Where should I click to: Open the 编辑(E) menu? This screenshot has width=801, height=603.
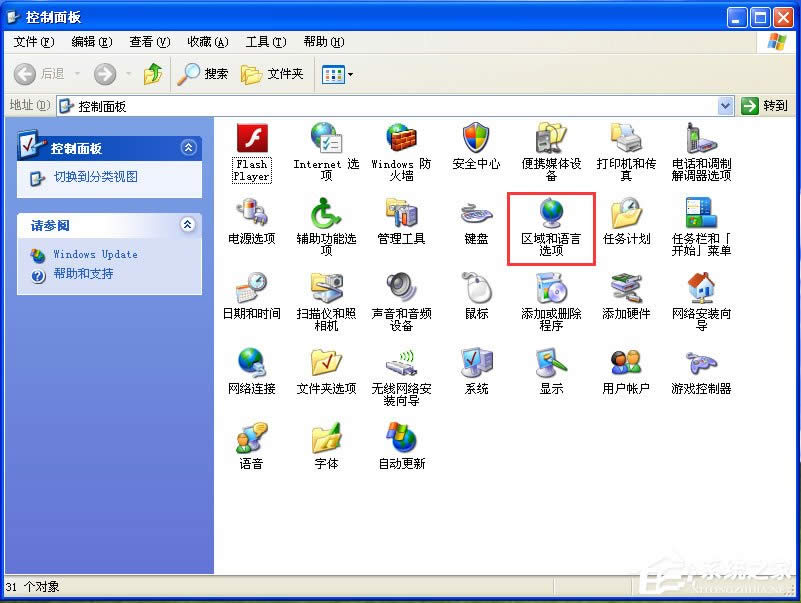click(91, 41)
